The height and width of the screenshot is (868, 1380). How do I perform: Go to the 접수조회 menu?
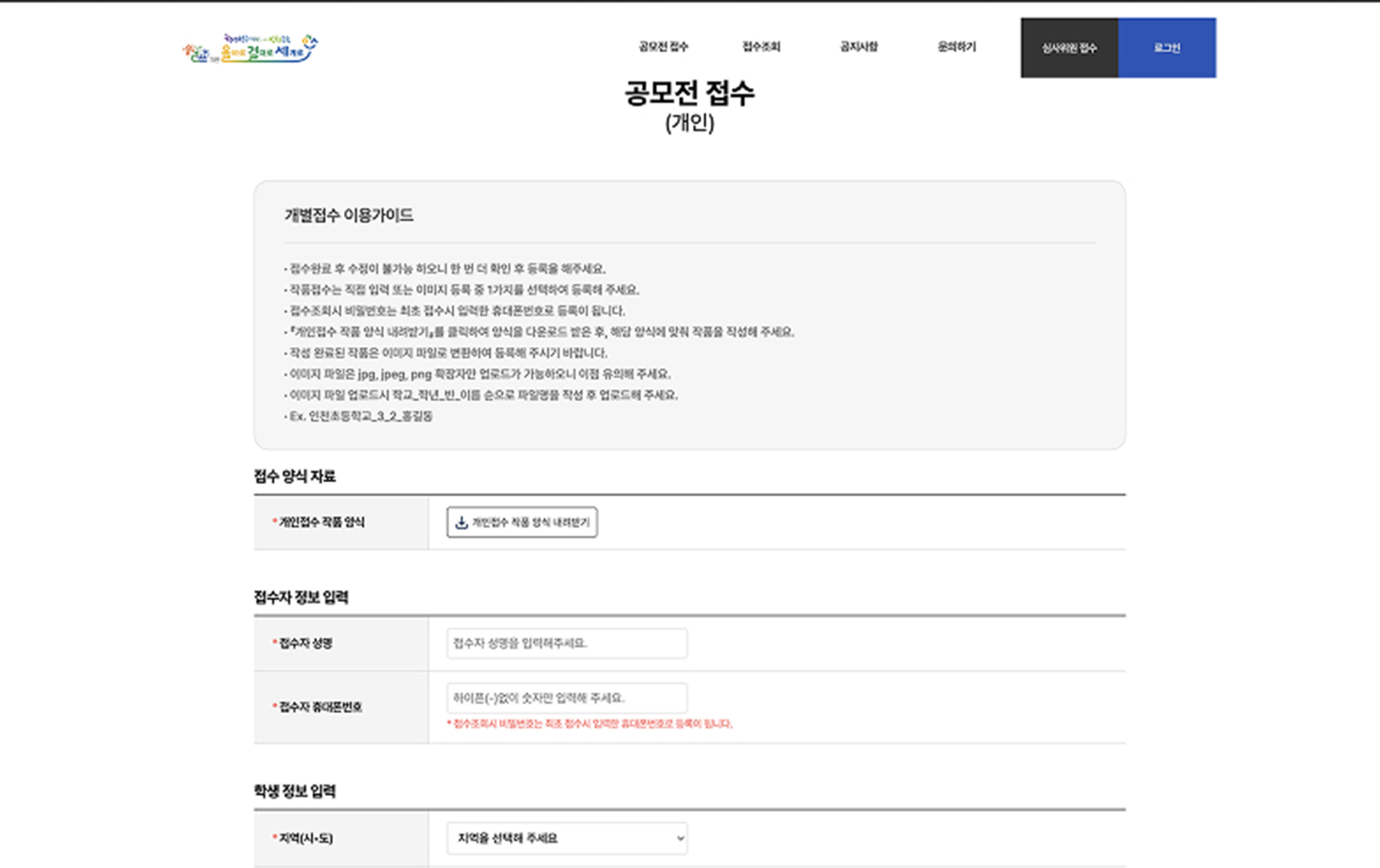(x=761, y=47)
